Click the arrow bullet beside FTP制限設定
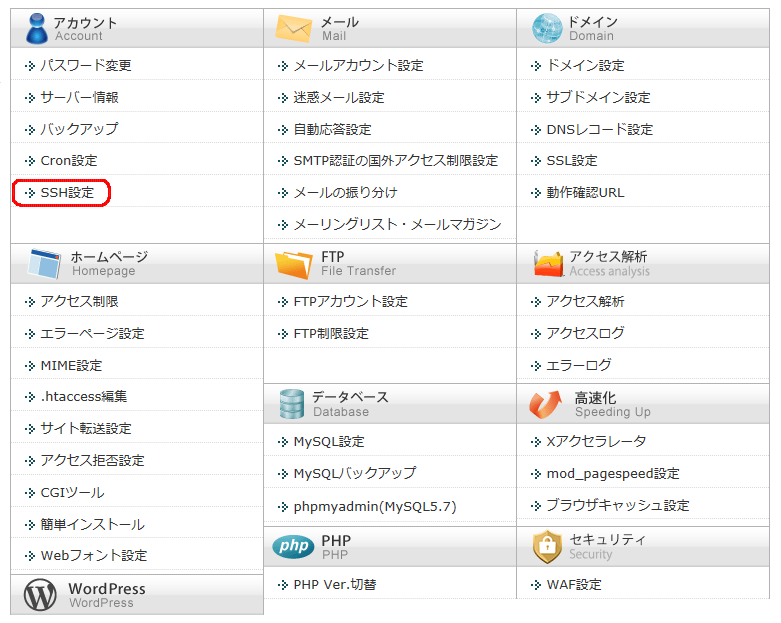The width and height of the screenshot is (781, 623). [283, 334]
